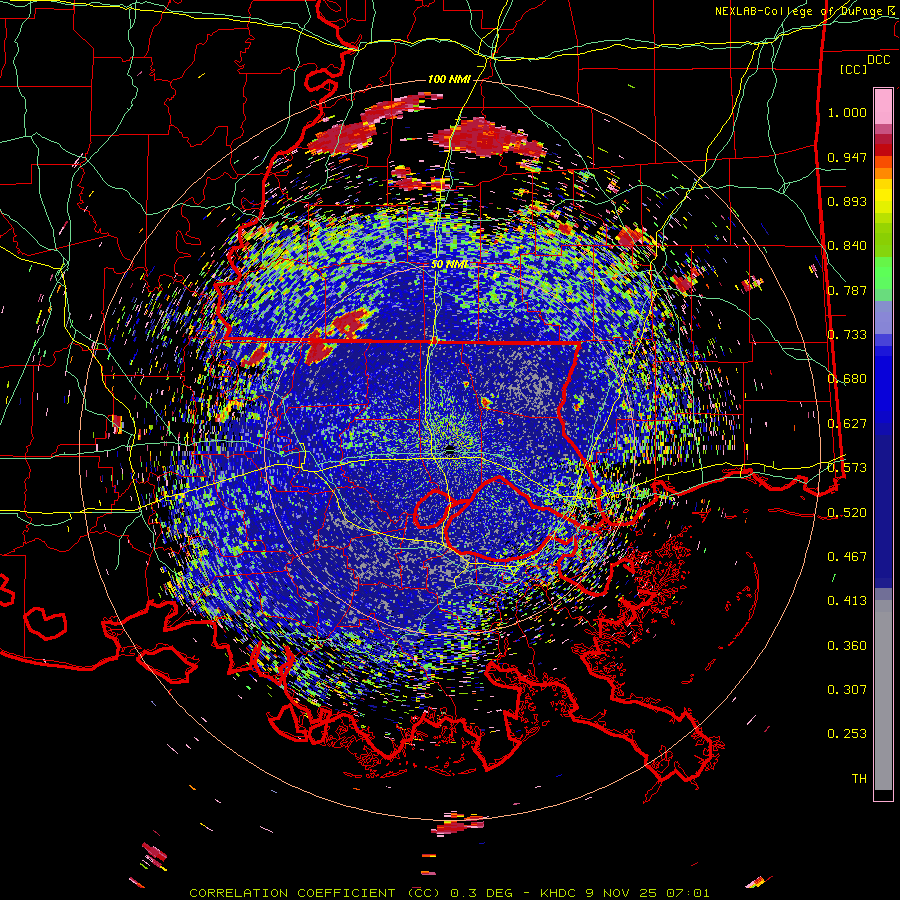Select the 0.413 scale value
The height and width of the screenshot is (900, 900).
[x=847, y=601]
